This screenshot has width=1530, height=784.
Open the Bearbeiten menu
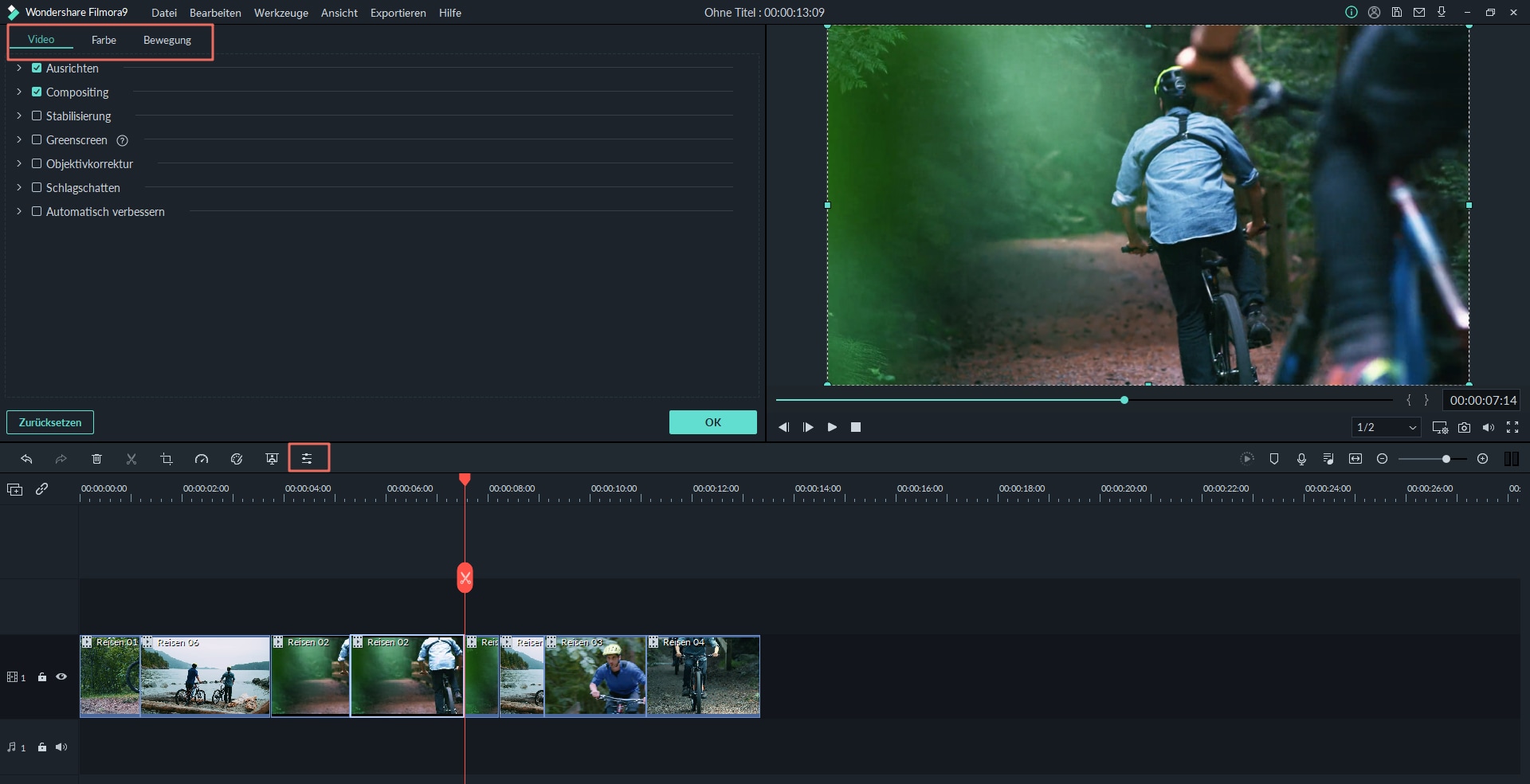[x=215, y=13]
